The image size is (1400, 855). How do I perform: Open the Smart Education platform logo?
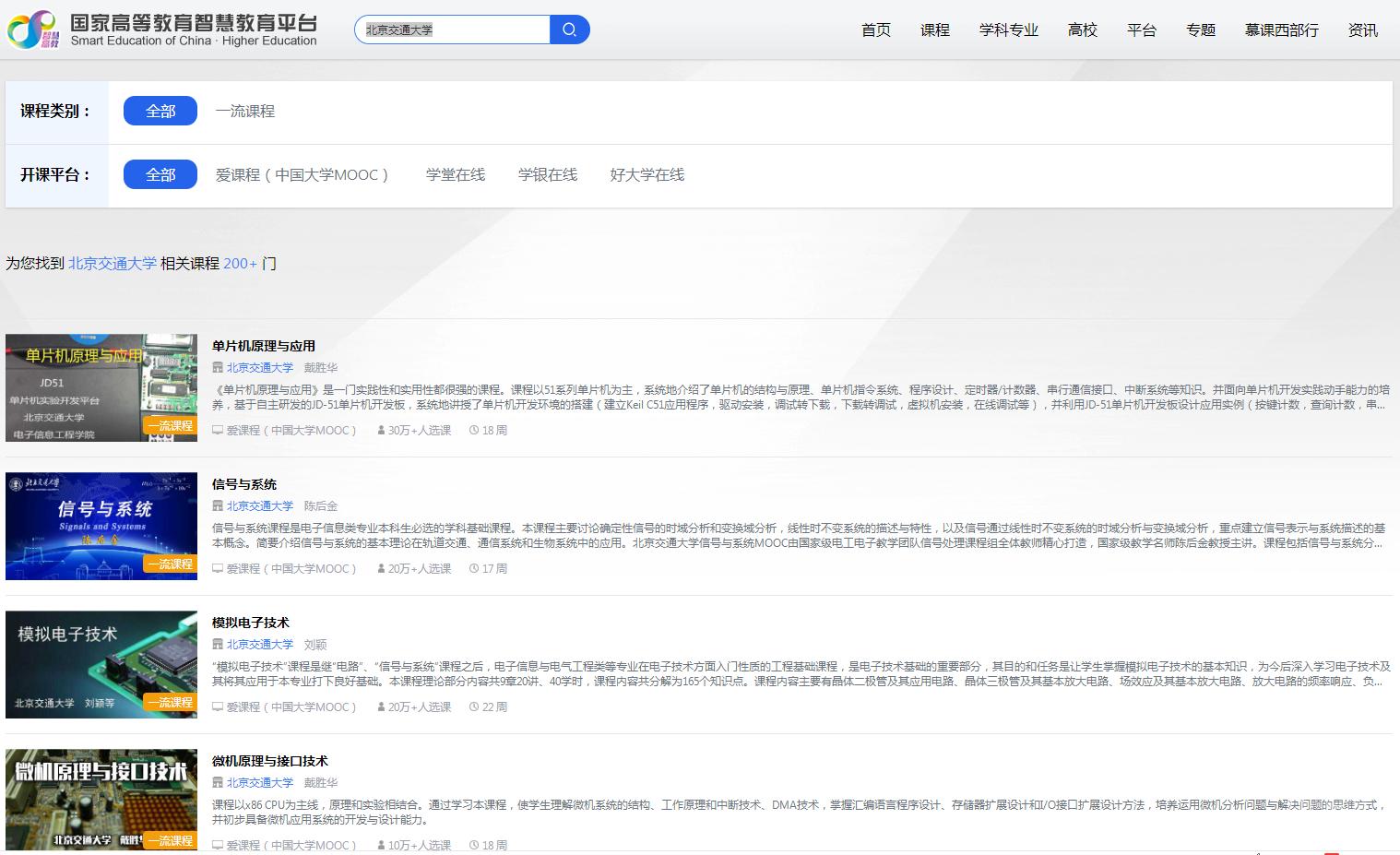[162, 30]
